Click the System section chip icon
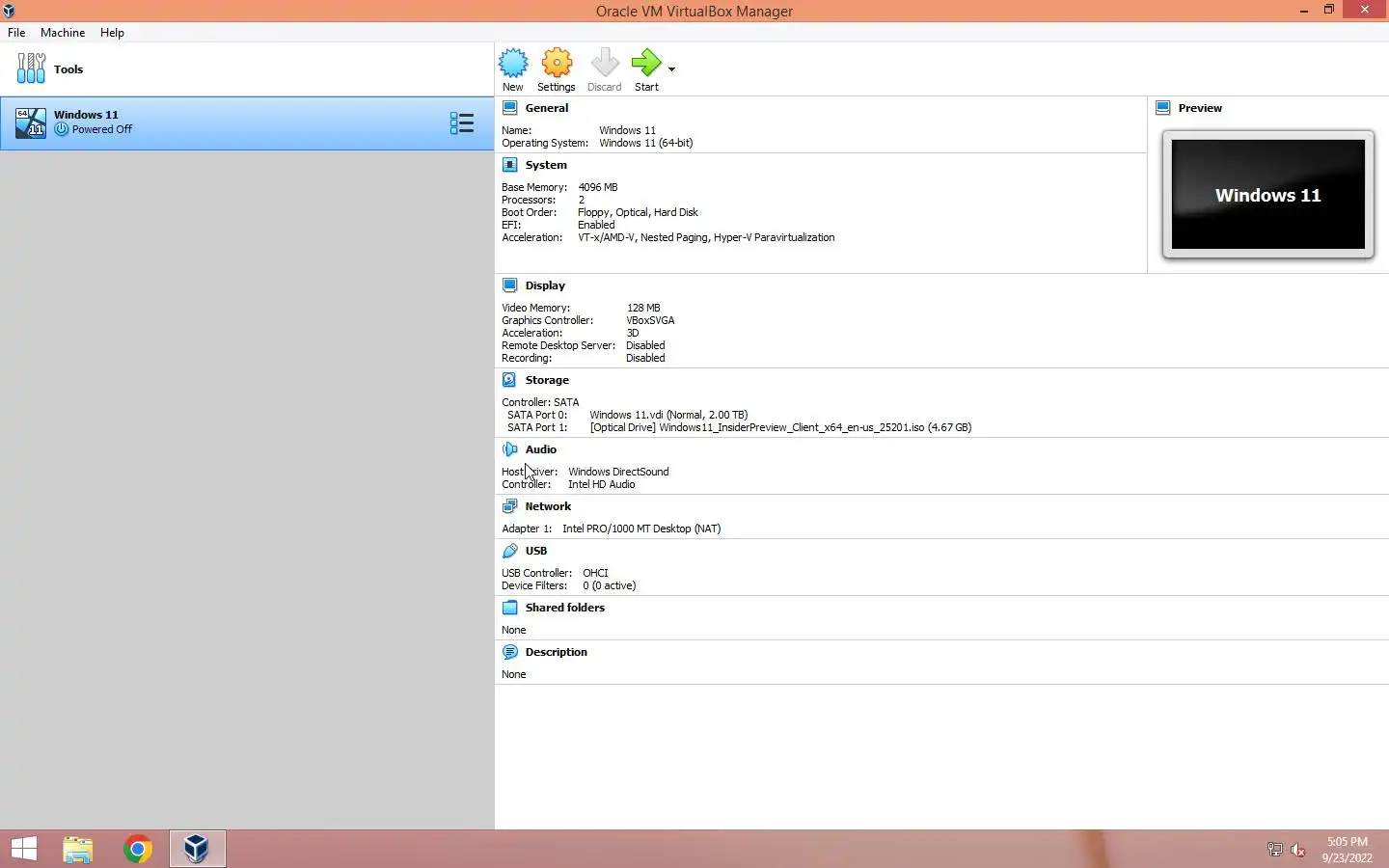The width and height of the screenshot is (1389, 868). 510,165
